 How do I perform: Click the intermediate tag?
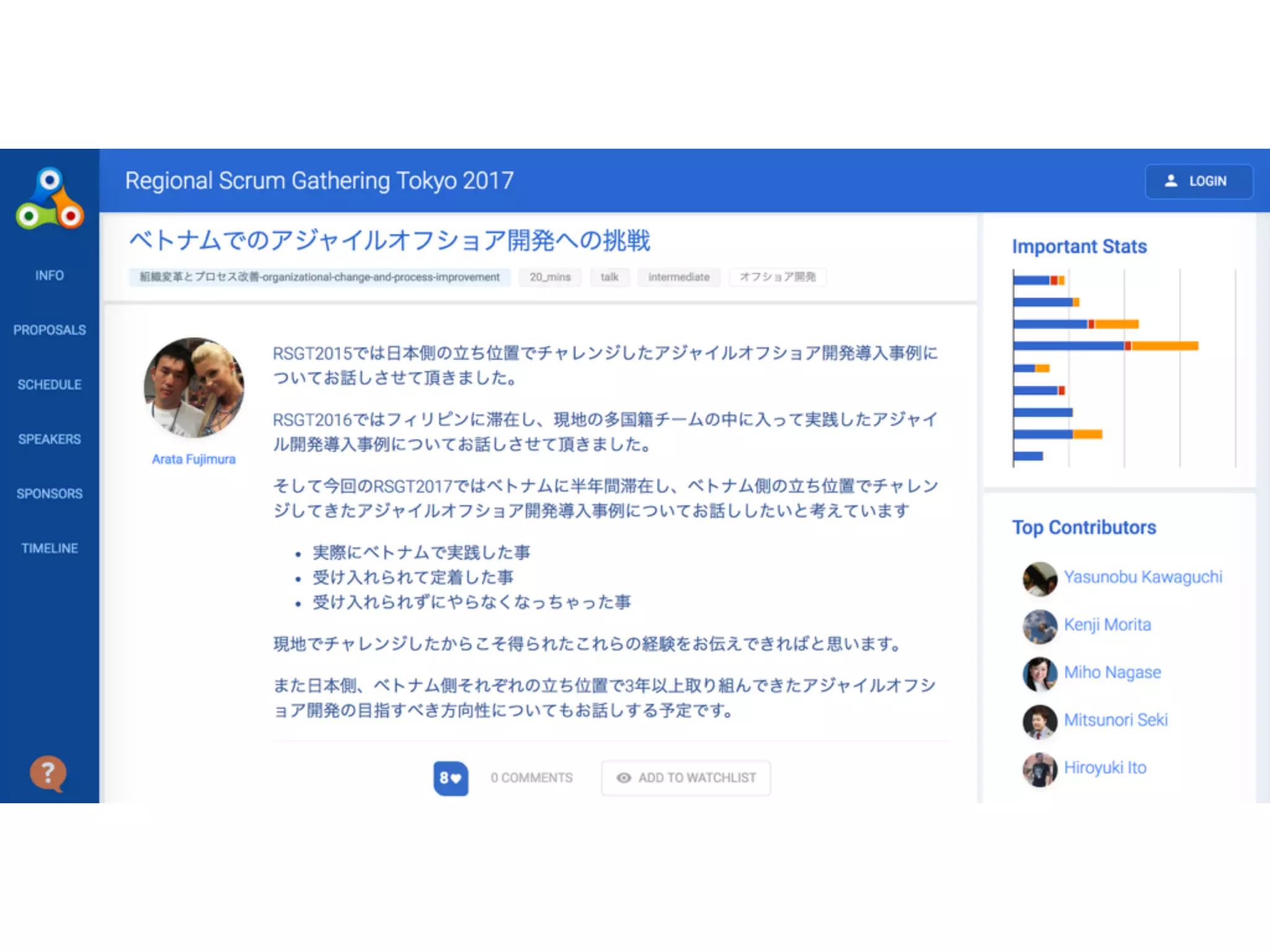pyautogui.click(x=679, y=277)
